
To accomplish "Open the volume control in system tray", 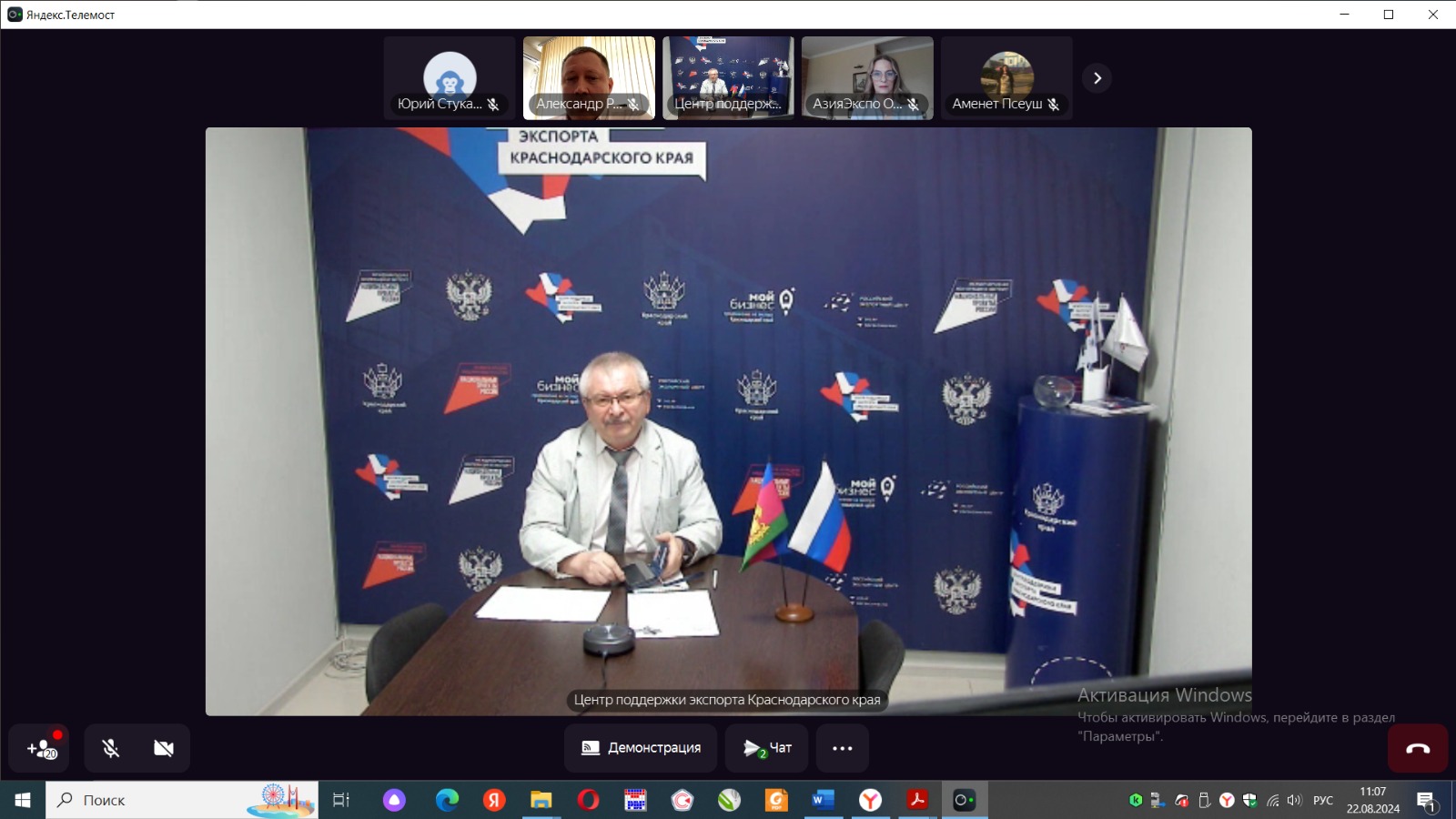I will click(1295, 800).
